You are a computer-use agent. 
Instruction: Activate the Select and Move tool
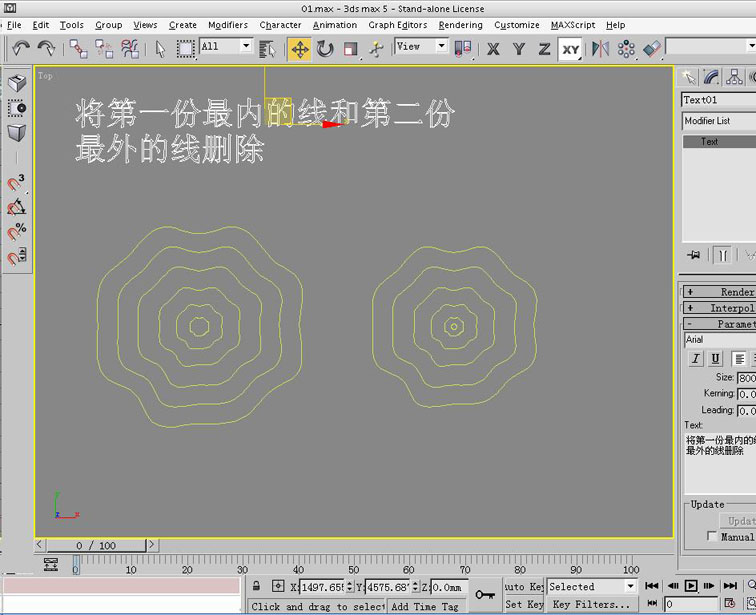(299, 49)
